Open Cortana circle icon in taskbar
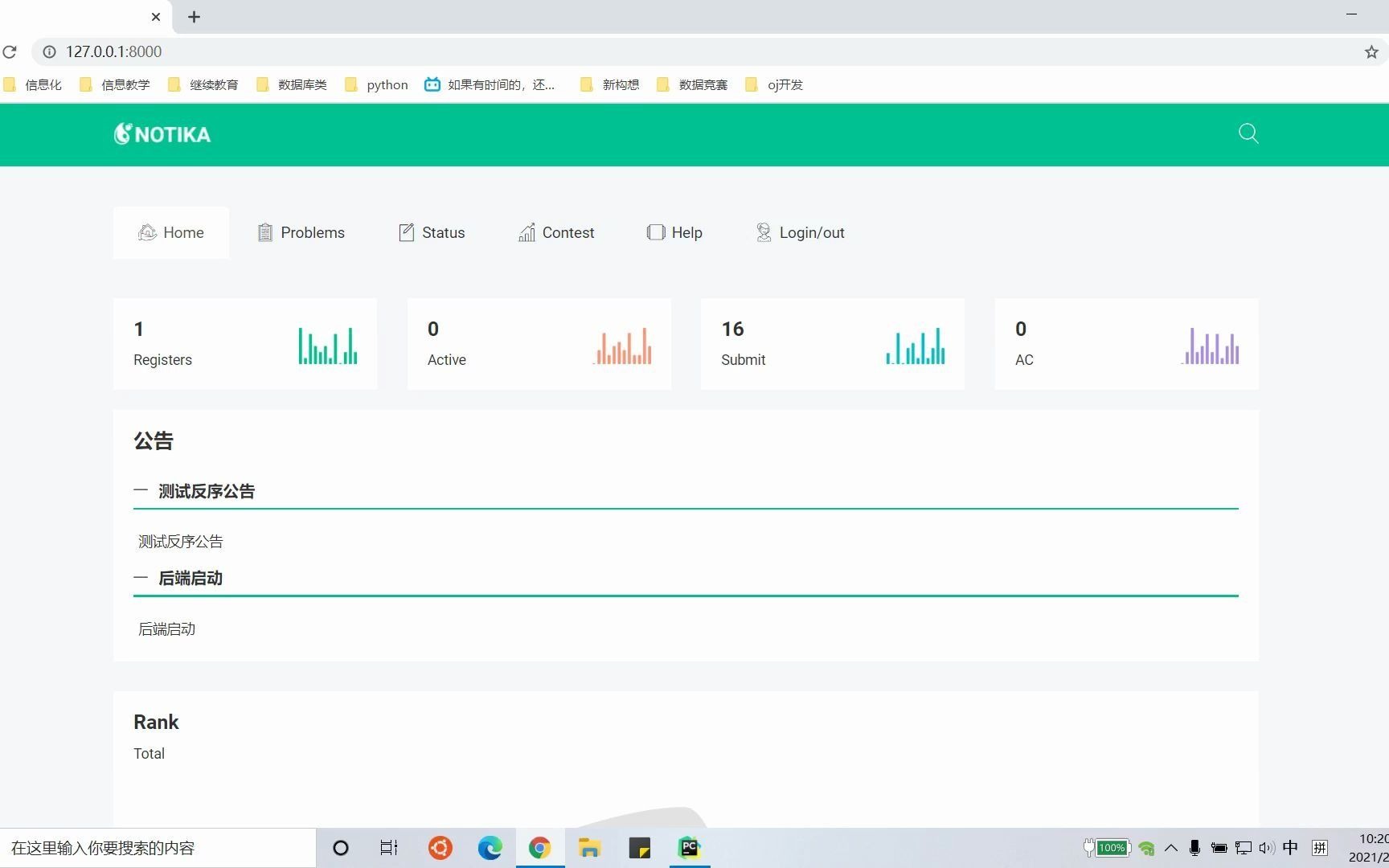1389x868 pixels. (341, 848)
